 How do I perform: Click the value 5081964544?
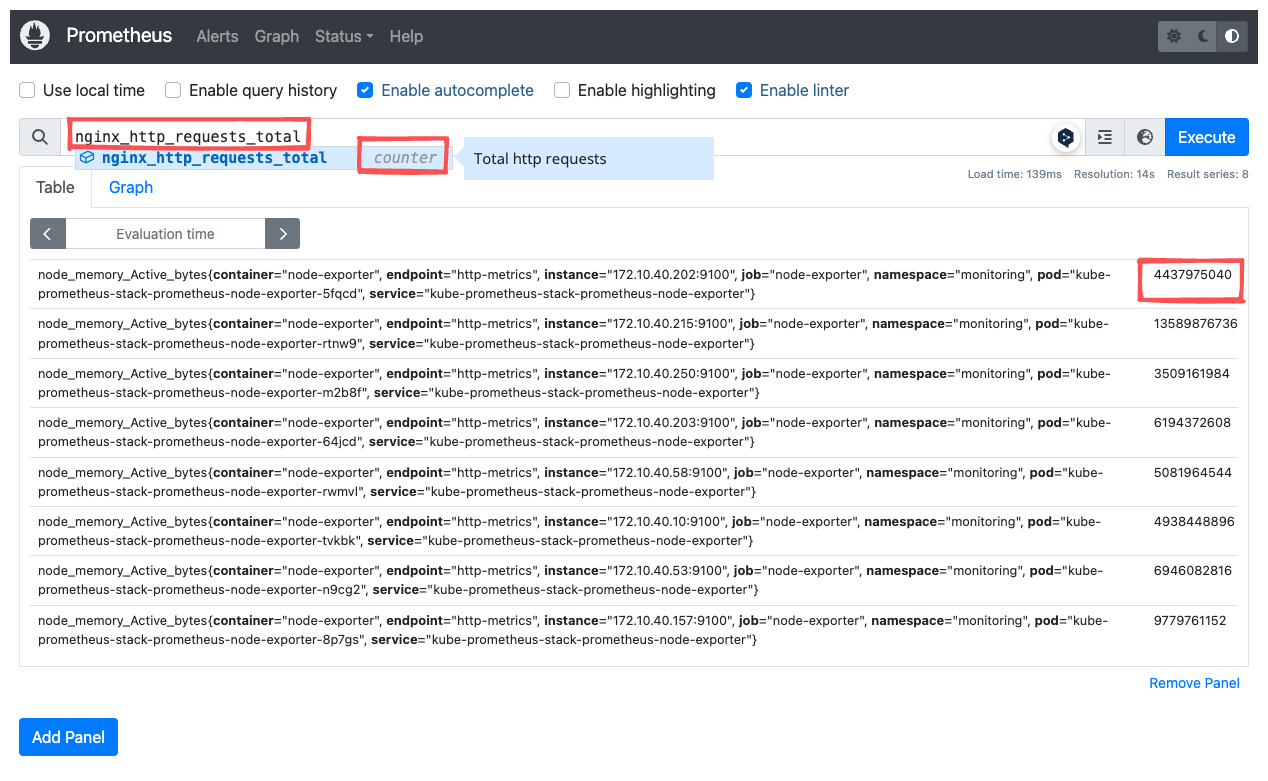[x=1193, y=472]
